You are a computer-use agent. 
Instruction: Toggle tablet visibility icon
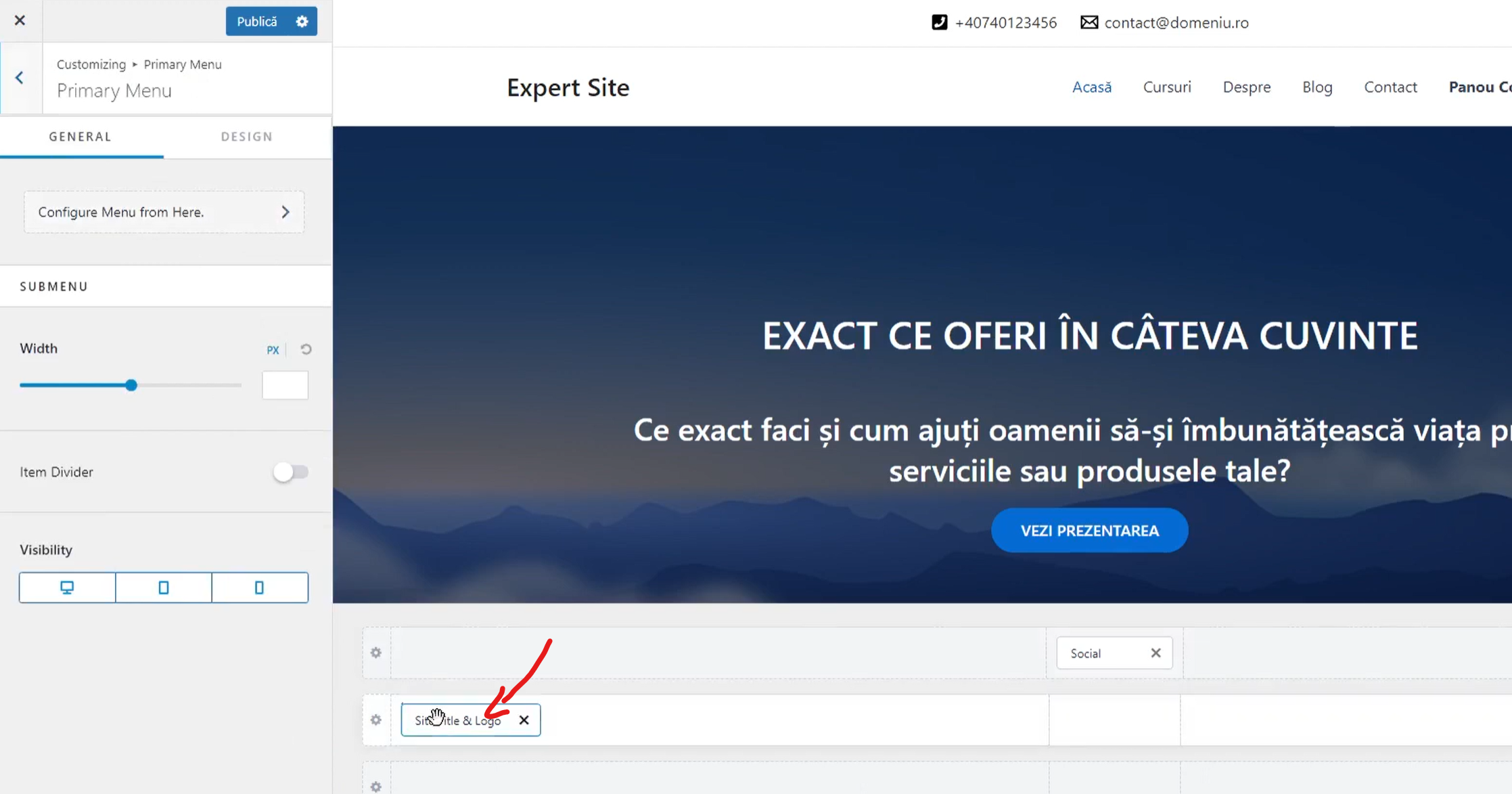pos(163,588)
